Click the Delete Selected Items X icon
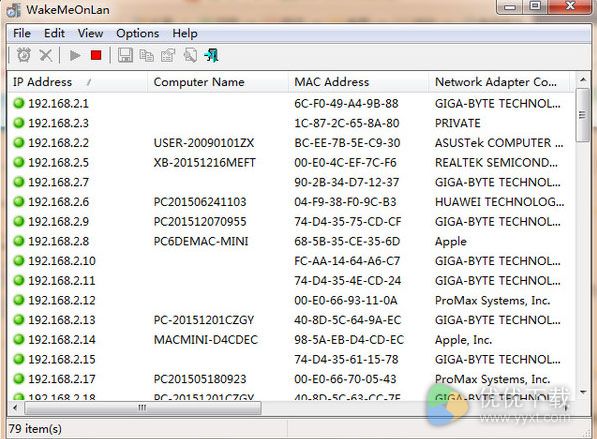The image size is (597, 439). point(46,56)
